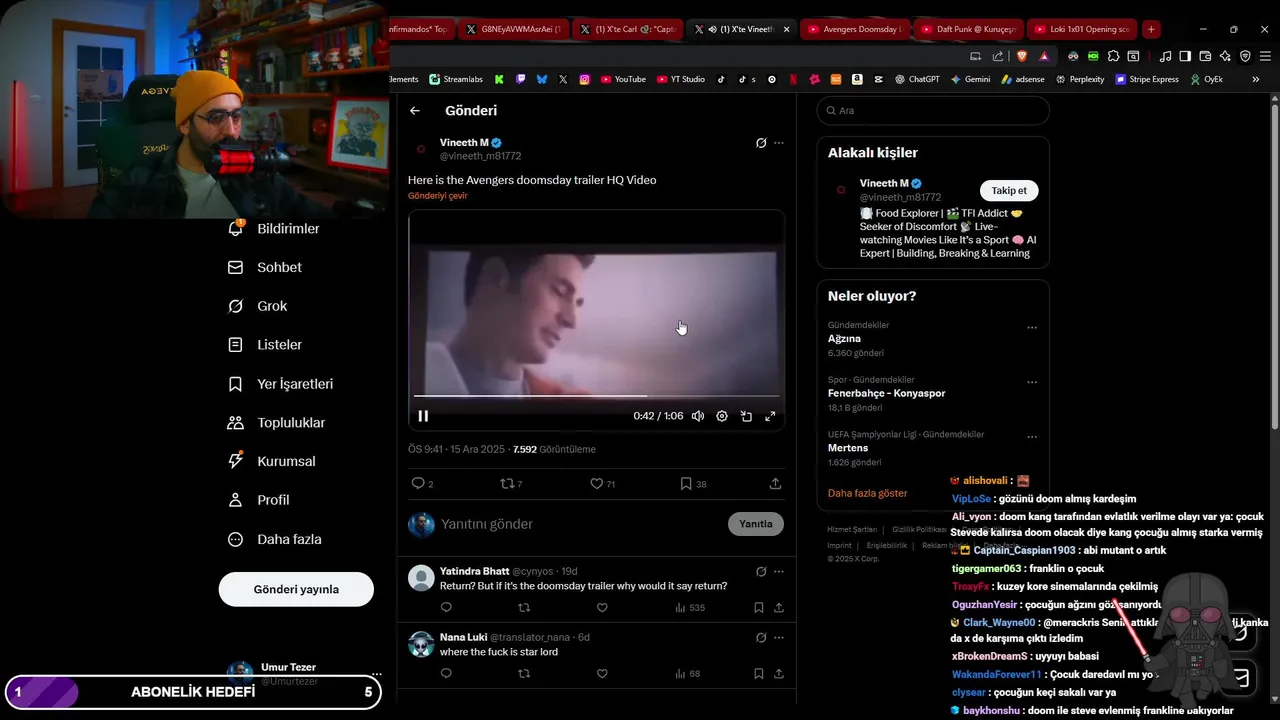This screenshot has height=720, width=1280.
Task: Open the Perplexity bookmark
Action: click(1079, 79)
